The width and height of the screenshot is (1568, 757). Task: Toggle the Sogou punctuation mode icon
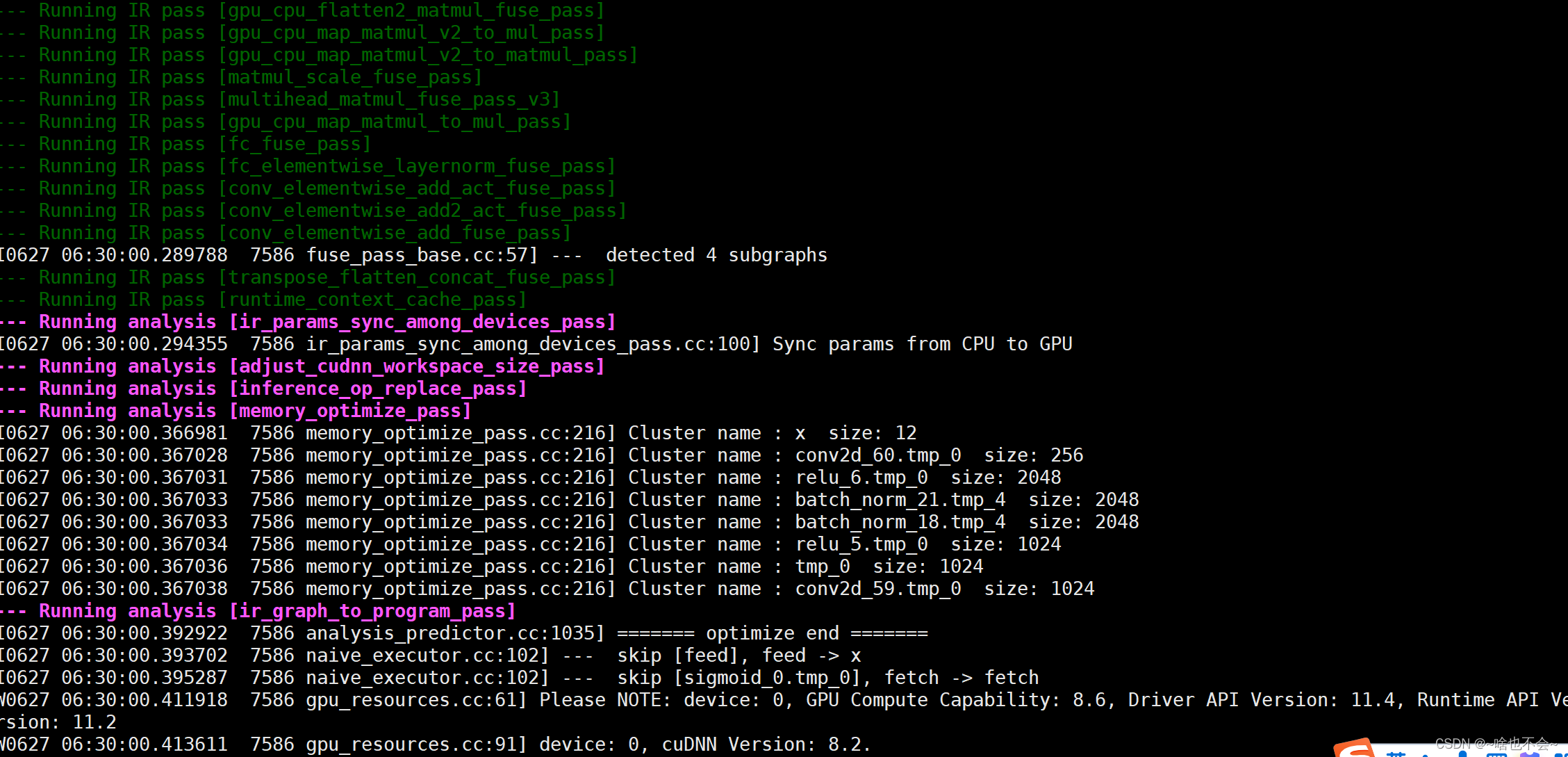point(1426,755)
